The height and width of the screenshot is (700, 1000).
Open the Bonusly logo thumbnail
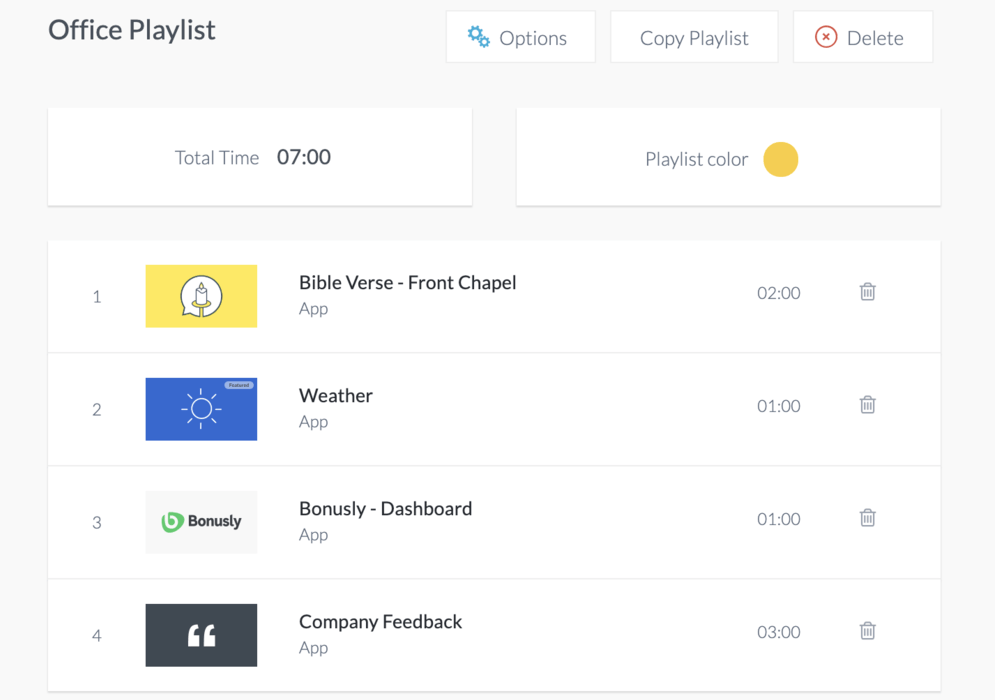tap(202, 522)
